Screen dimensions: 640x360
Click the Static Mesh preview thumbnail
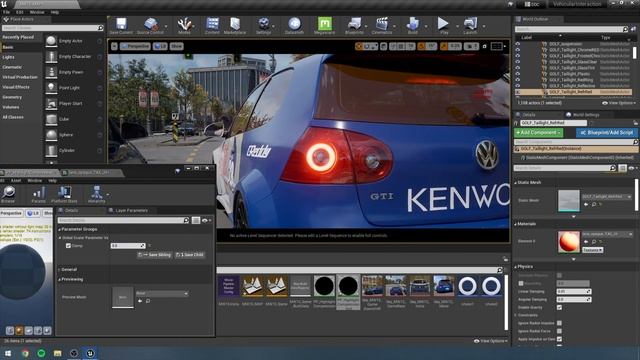coord(569,200)
